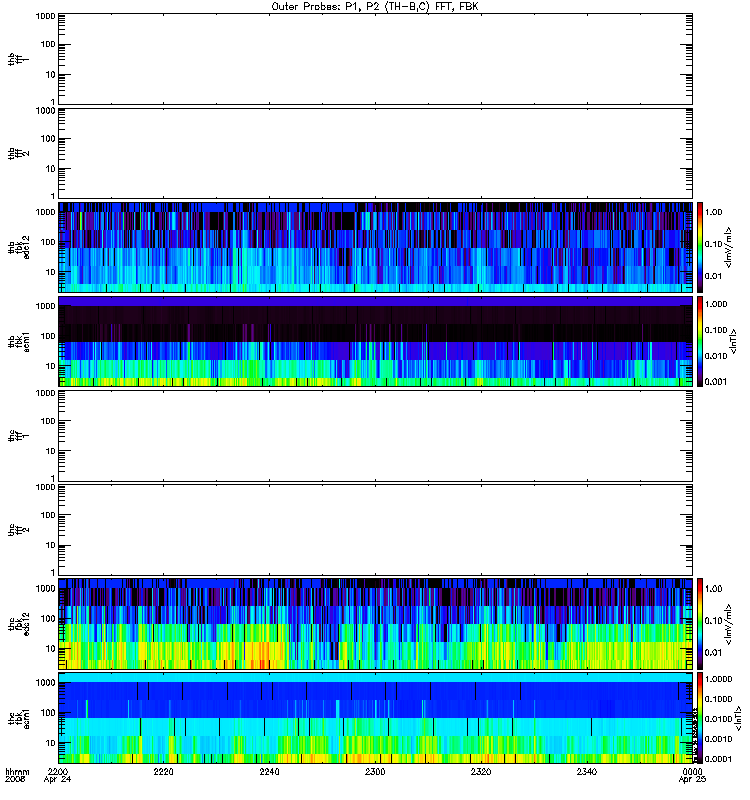Click the thb edc12 mV/m color bar
The image size is (750, 800).
click(700, 247)
